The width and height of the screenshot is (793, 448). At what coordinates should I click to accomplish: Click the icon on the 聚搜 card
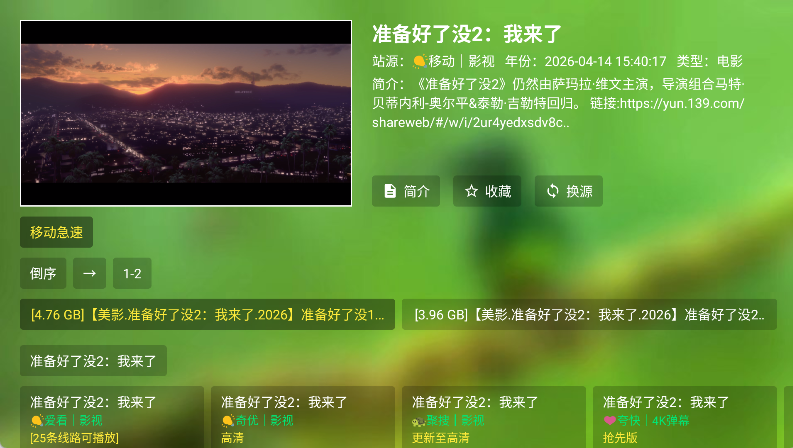[418, 421]
